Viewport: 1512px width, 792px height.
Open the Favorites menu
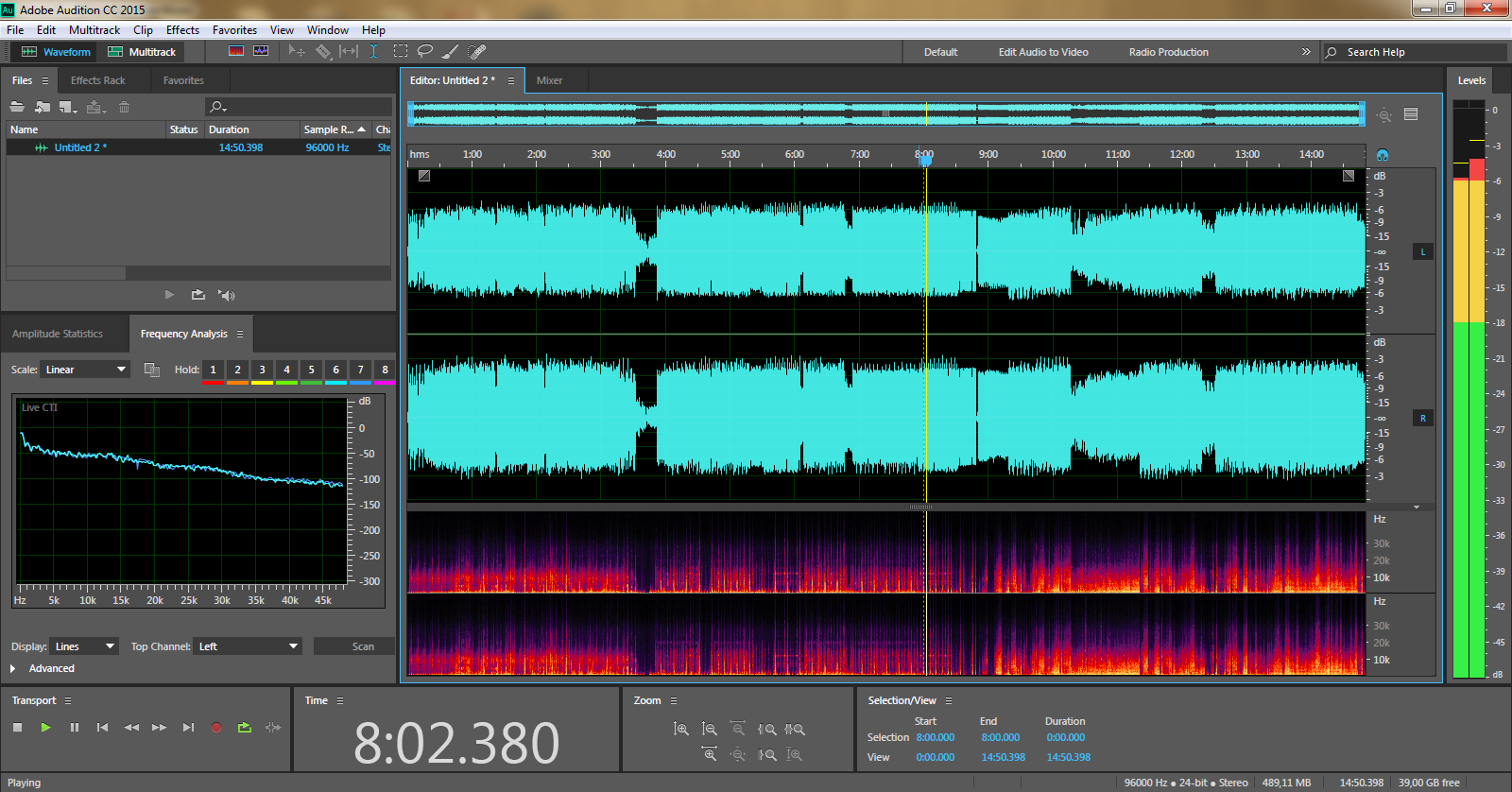(234, 30)
